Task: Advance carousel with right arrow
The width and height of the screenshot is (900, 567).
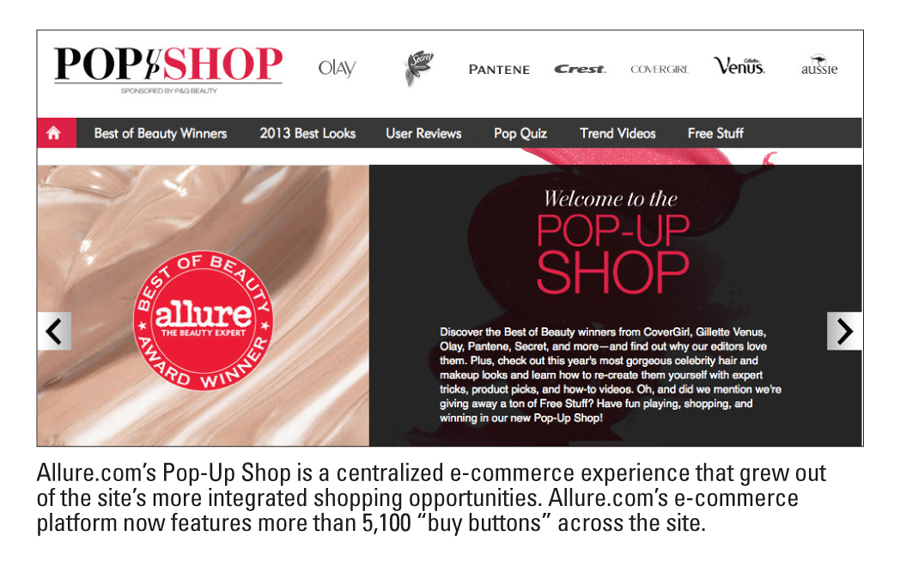Action: point(844,331)
